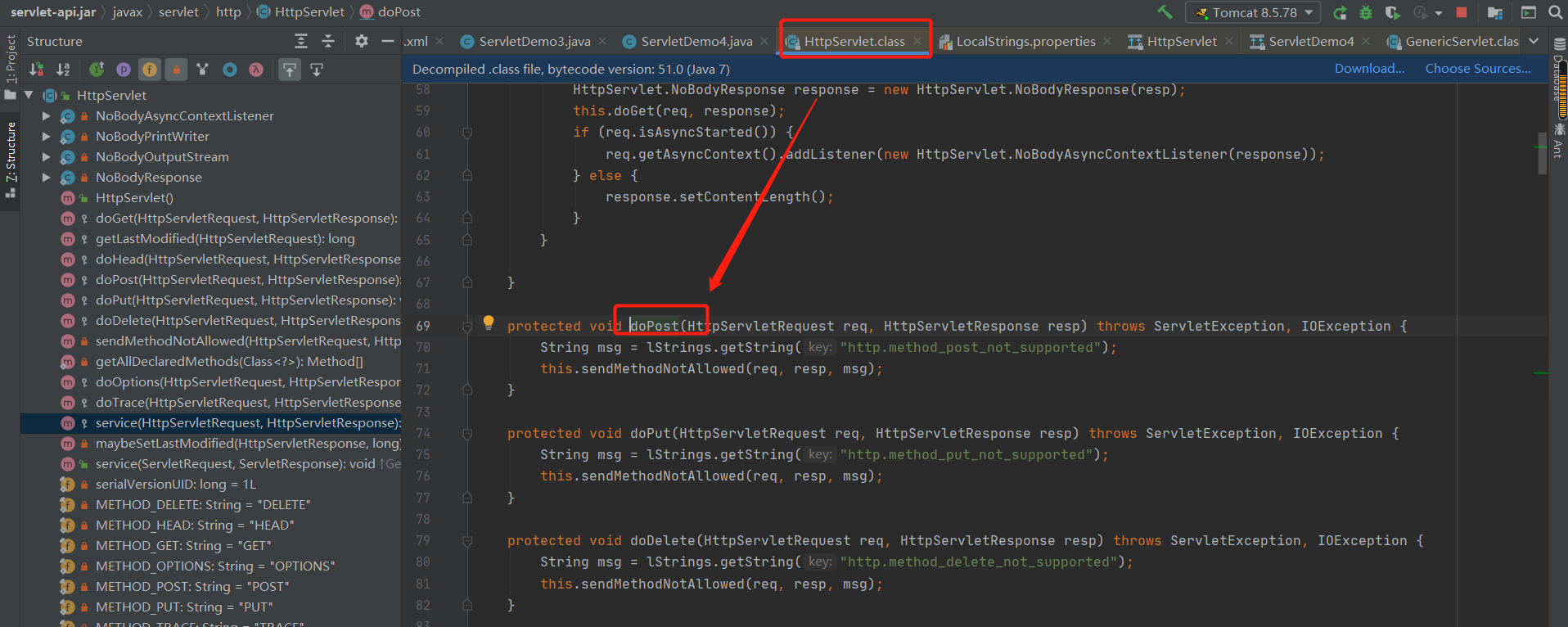Fold the doPut method at line 74

click(x=467, y=434)
